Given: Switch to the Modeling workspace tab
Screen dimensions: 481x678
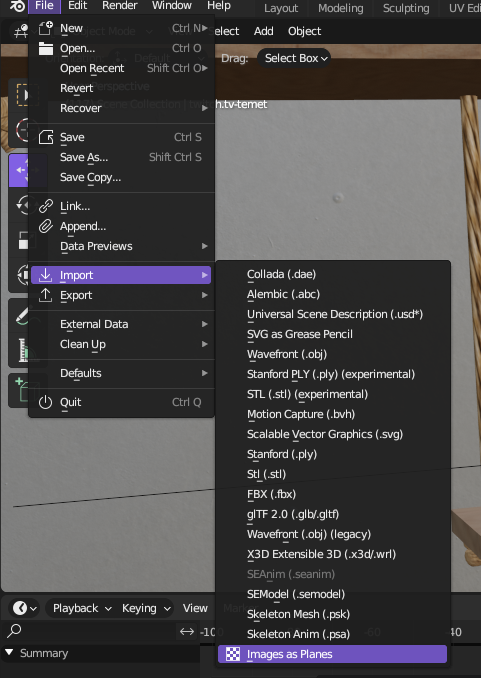Looking at the screenshot, I should [340, 8].
